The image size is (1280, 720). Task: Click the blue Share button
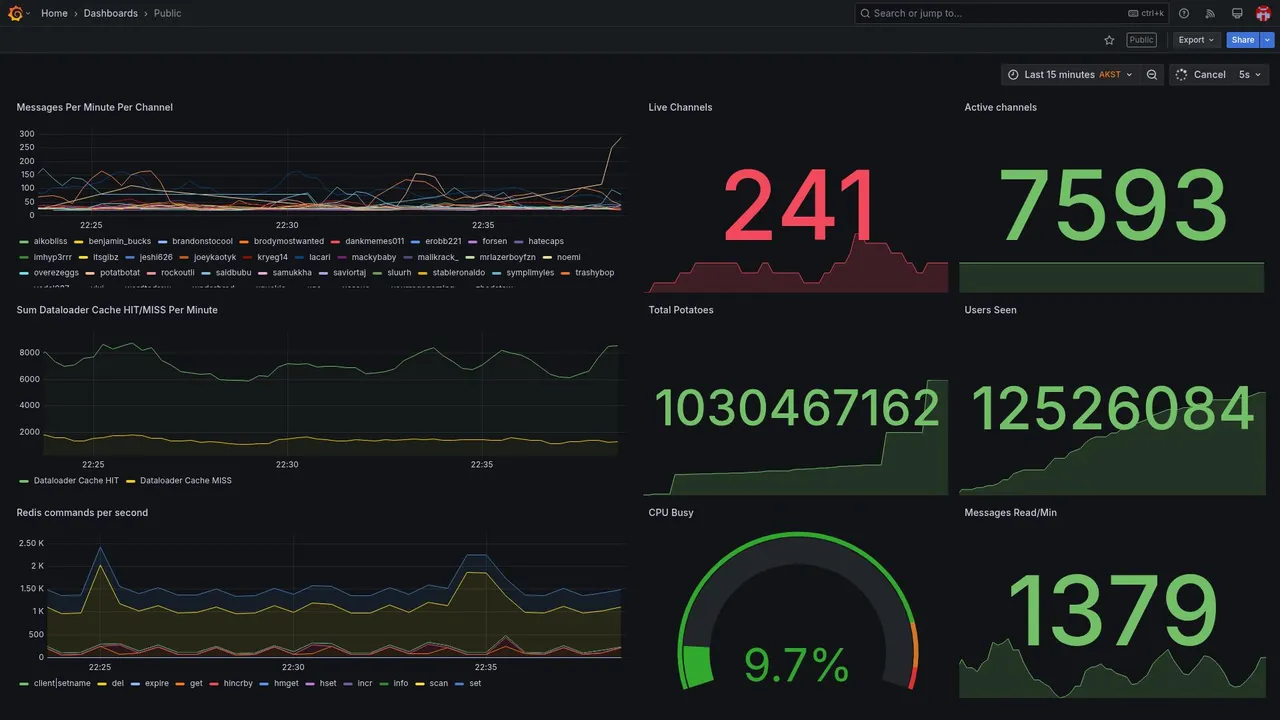tap(1243, 40)
